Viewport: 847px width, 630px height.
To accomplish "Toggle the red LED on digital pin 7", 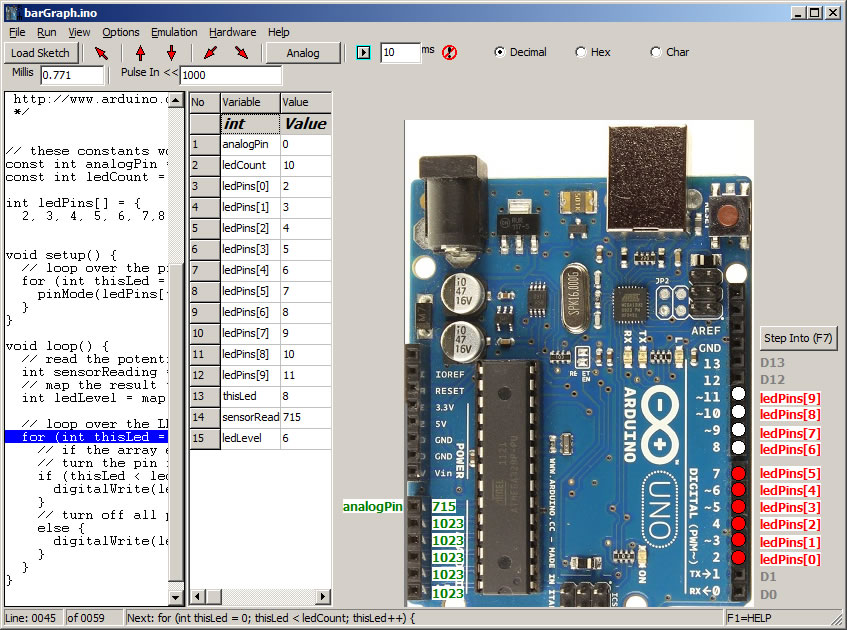I will pos(738,473).
